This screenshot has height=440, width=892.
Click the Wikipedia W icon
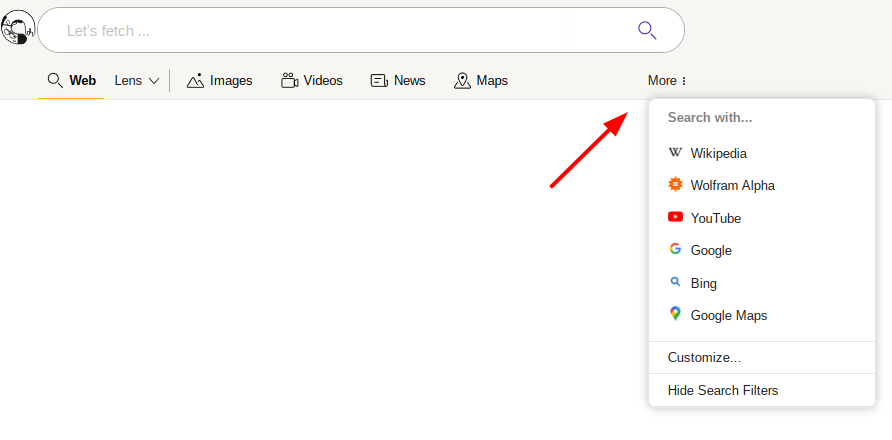675,153
